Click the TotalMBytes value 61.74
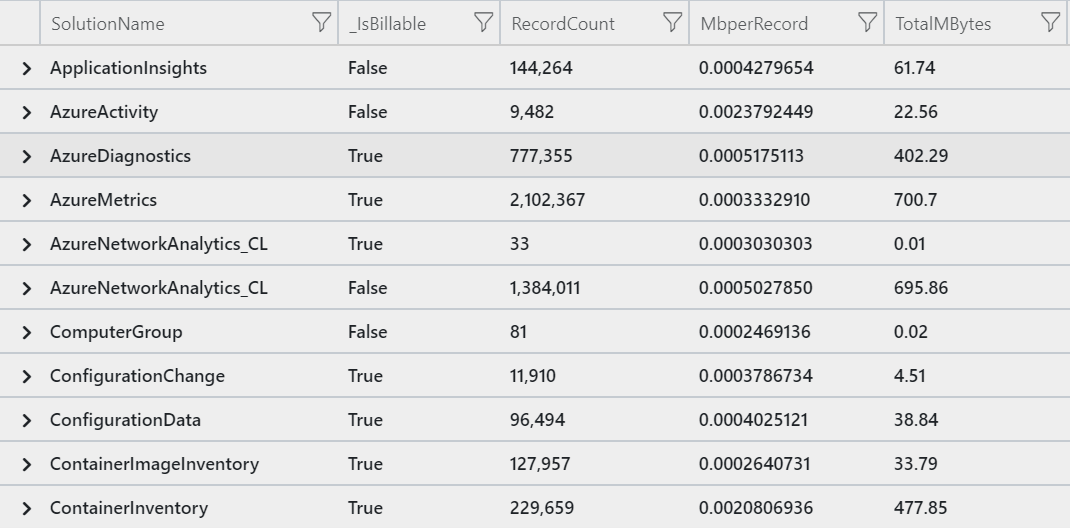This screenshot has height=528, width=1070. (914, 68)
